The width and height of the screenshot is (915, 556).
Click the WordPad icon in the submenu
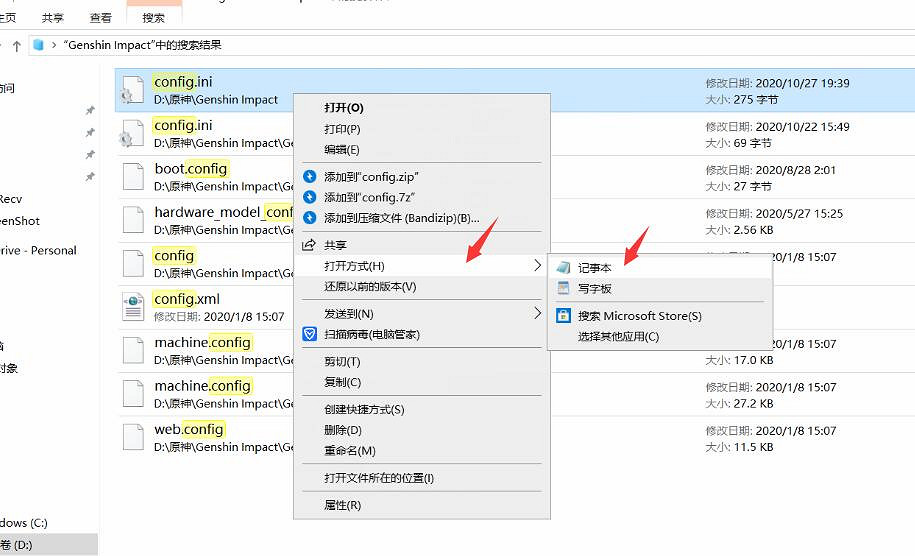click(x=563, y=289)
